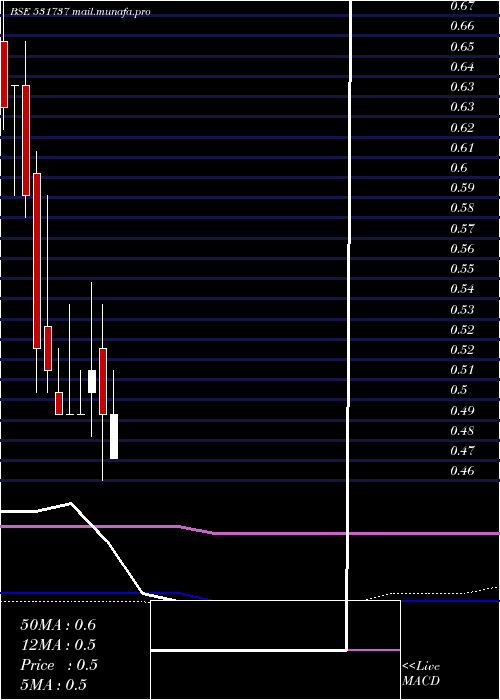
Task: Click the 0.46 price axis label
Action: pyautogui.click(x=462, y=471)
